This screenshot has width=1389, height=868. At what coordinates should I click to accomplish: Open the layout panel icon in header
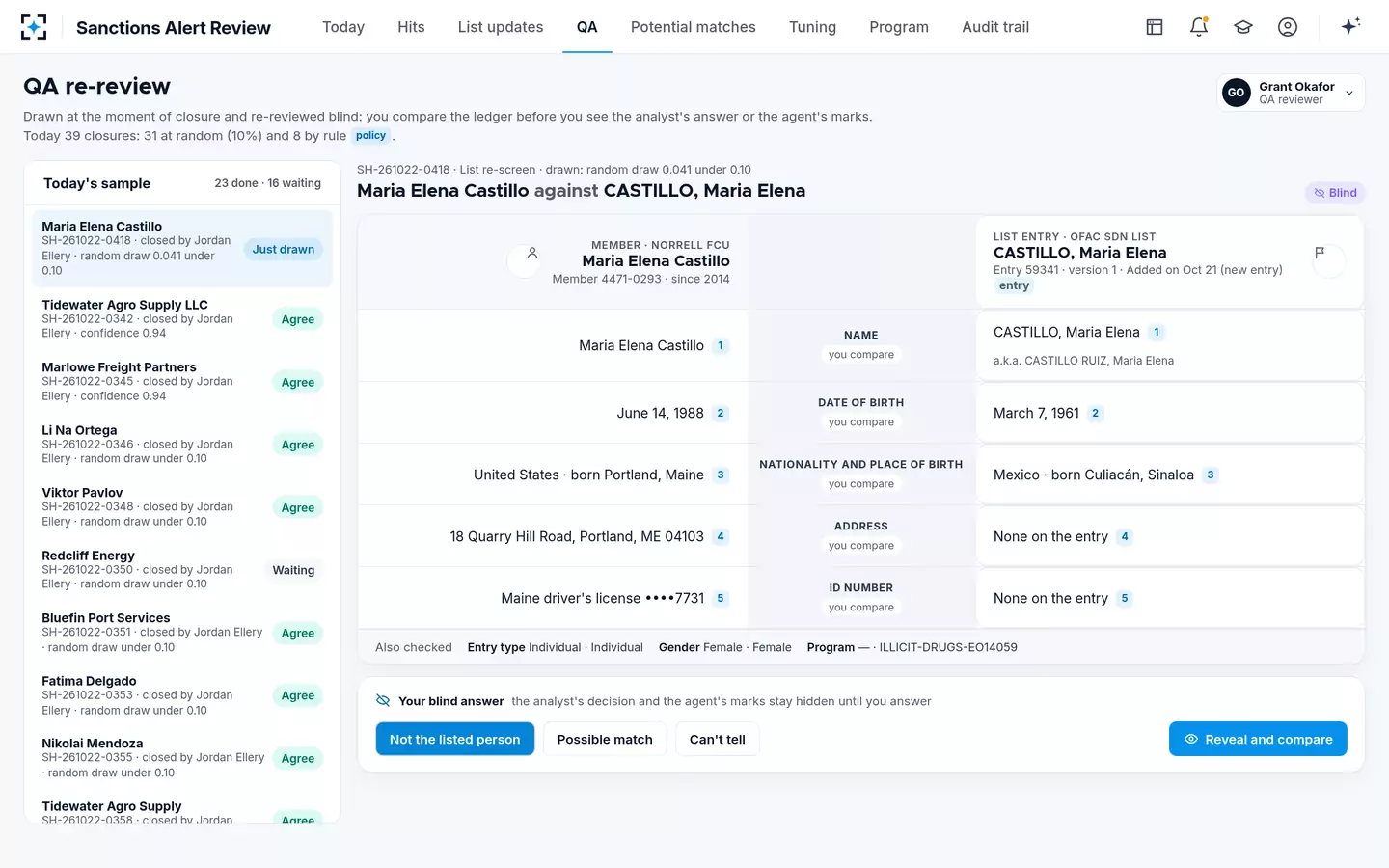[x=1155, y=27]
